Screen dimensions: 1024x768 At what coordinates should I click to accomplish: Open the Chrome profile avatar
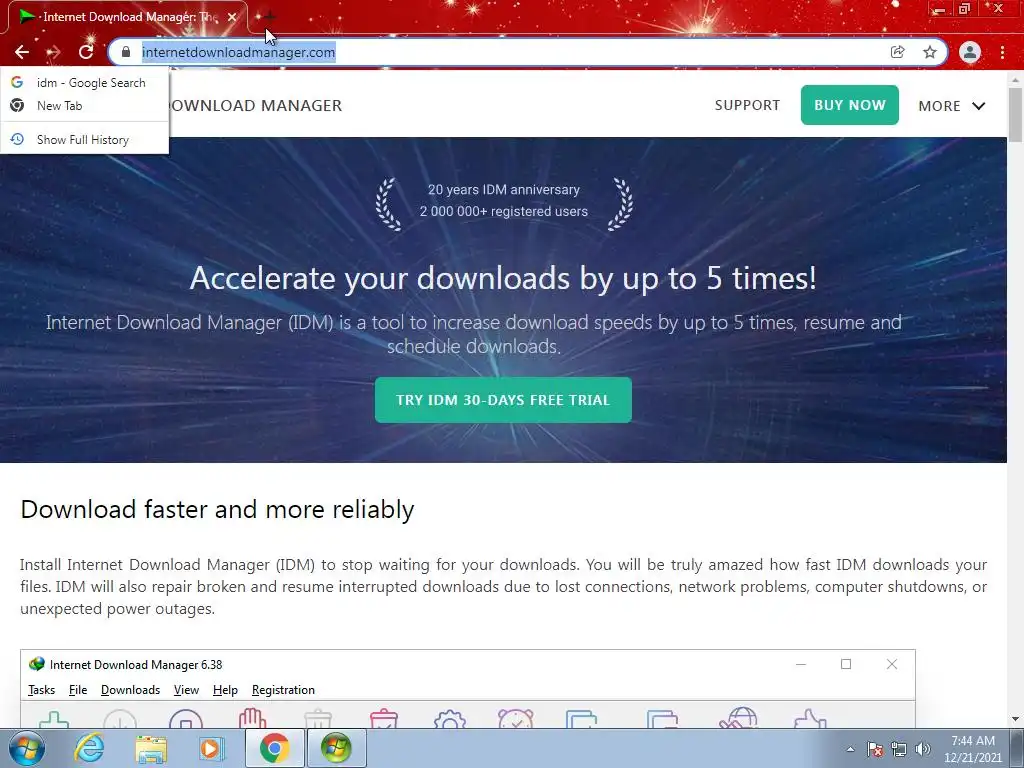(x=970, y=52)
